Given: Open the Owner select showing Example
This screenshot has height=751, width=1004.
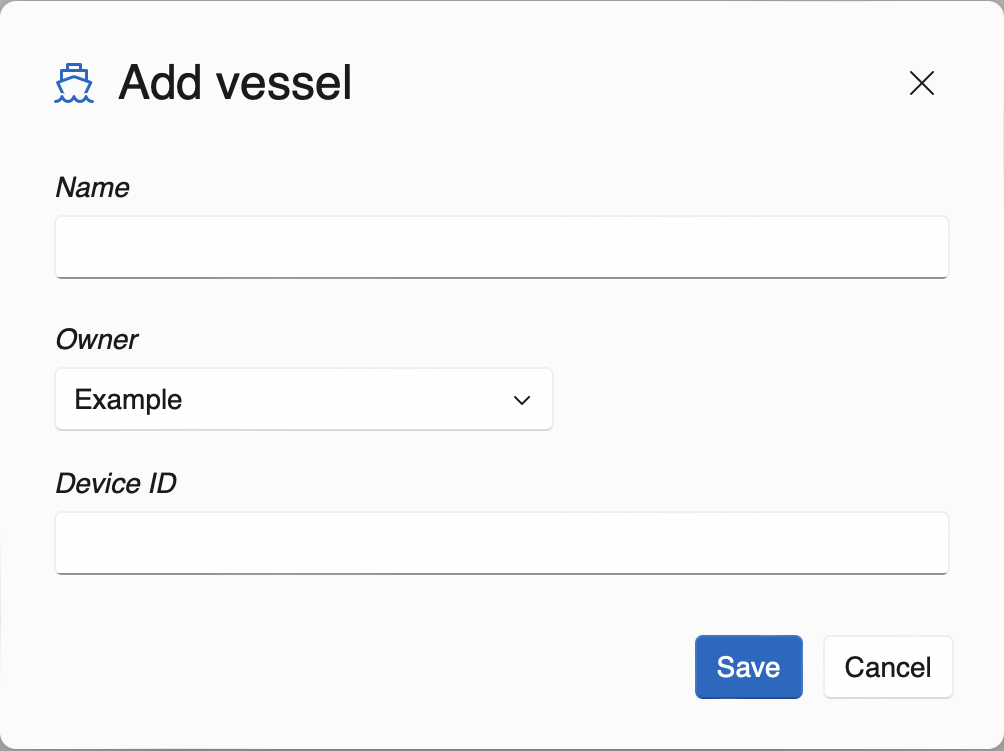Looking at the screenshot, I should click(303, 400).
